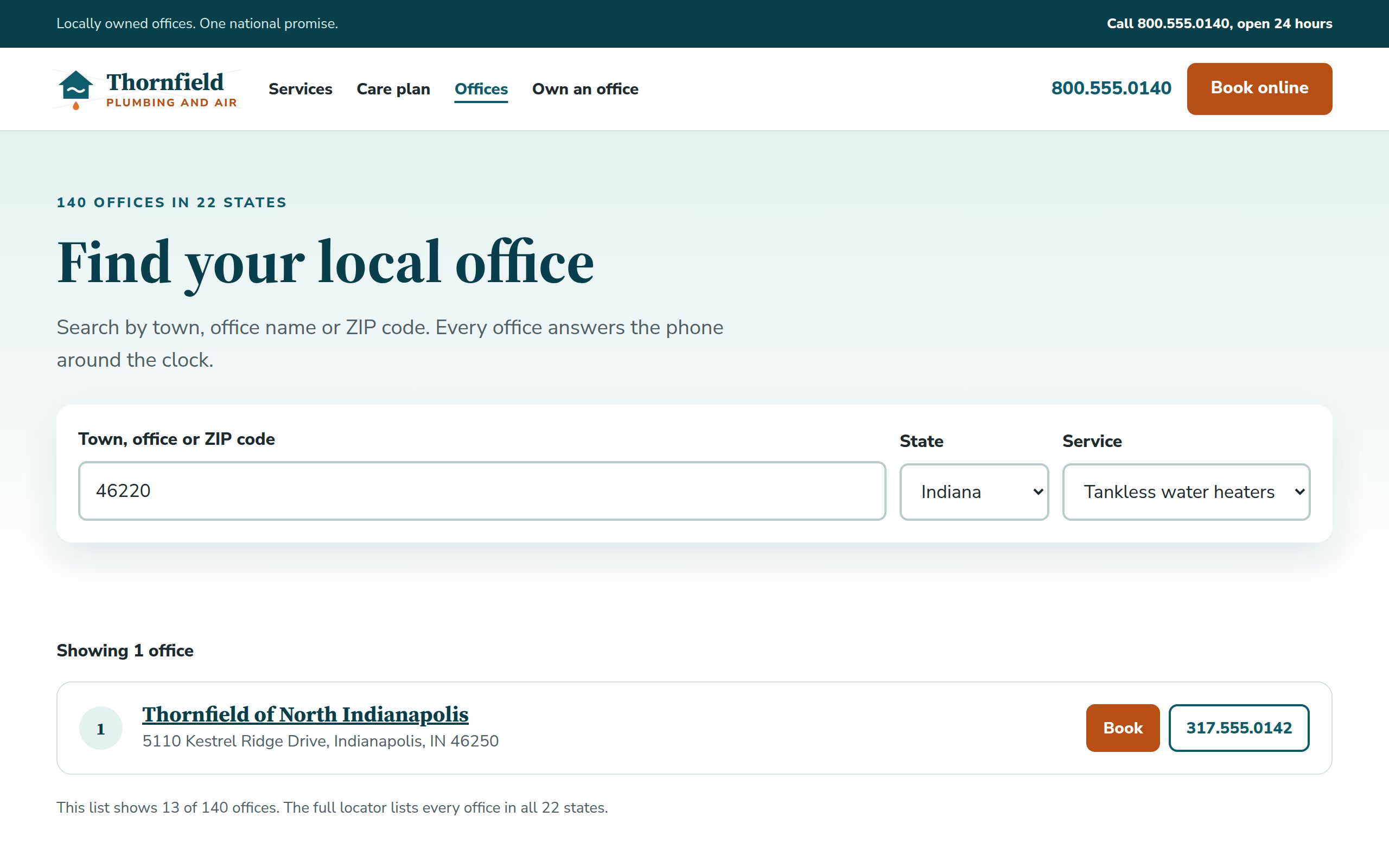Click the Thornfield wordmark text

coord(165,82)
